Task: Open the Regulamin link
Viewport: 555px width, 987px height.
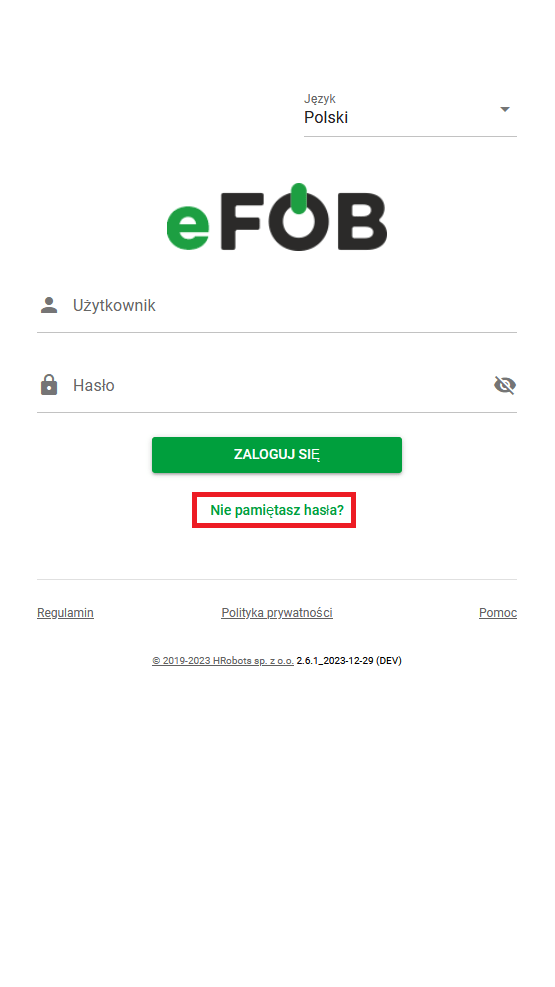Action: coord(65,612)
